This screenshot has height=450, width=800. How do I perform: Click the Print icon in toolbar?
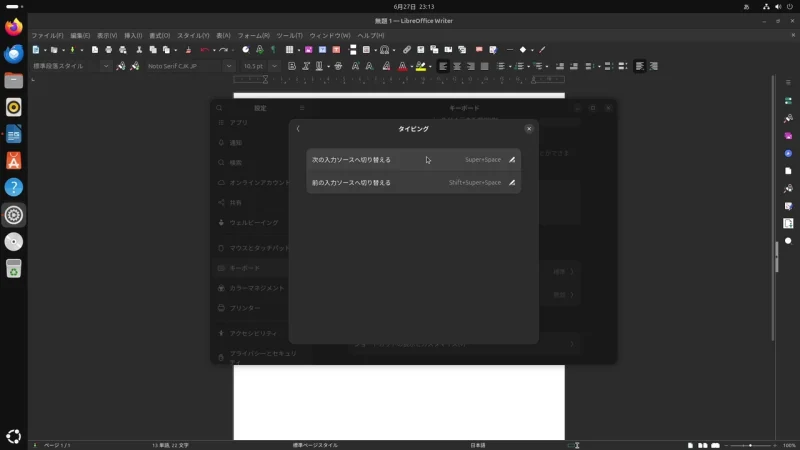click(109, 49)
